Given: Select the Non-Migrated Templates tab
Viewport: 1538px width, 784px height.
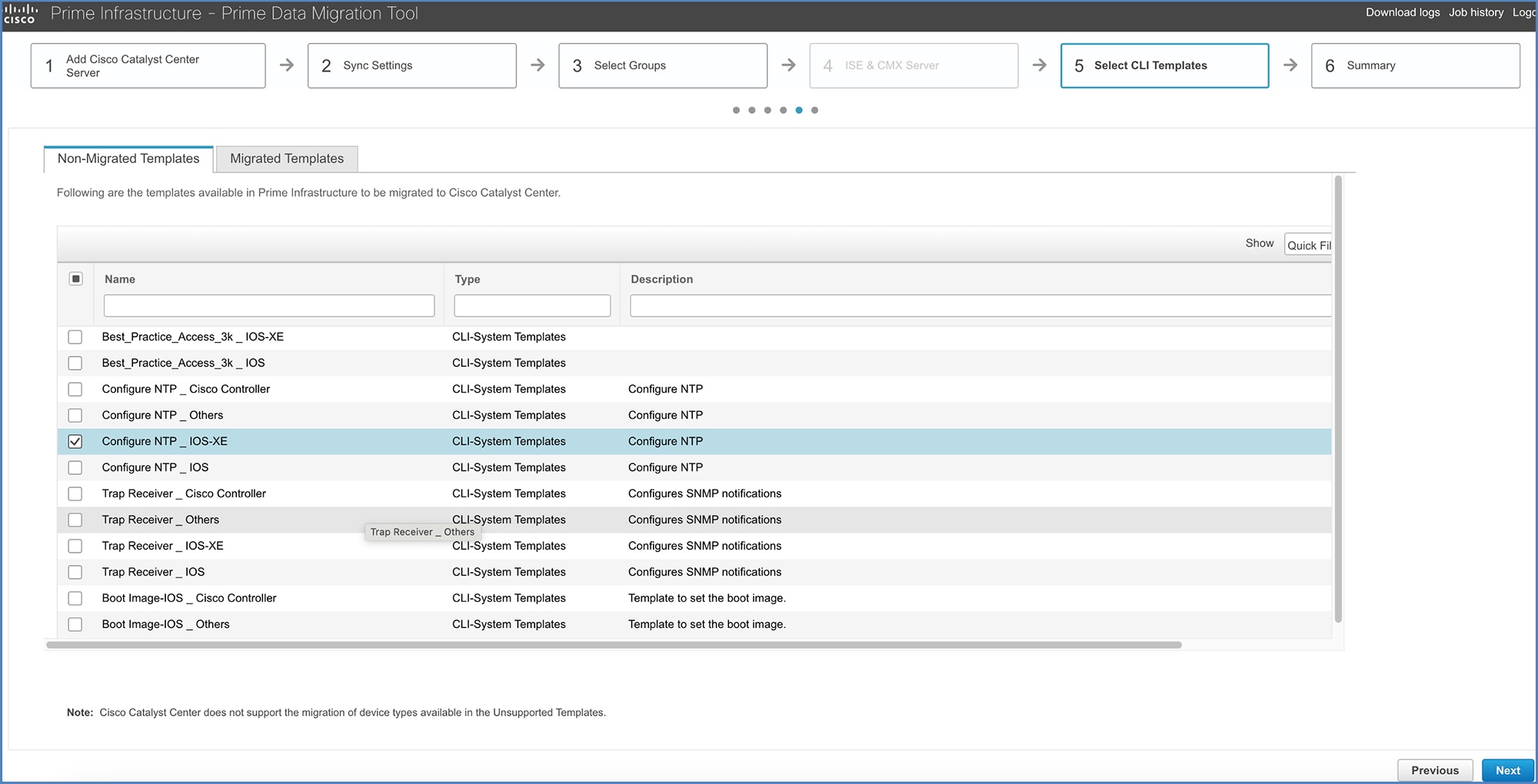Looking at the screenshot, I should 128,158.
